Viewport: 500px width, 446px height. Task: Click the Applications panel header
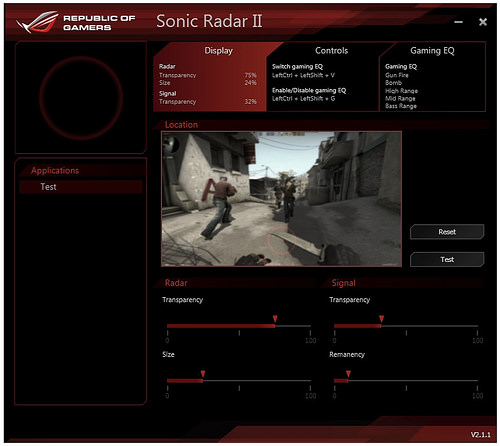[55, 170]
